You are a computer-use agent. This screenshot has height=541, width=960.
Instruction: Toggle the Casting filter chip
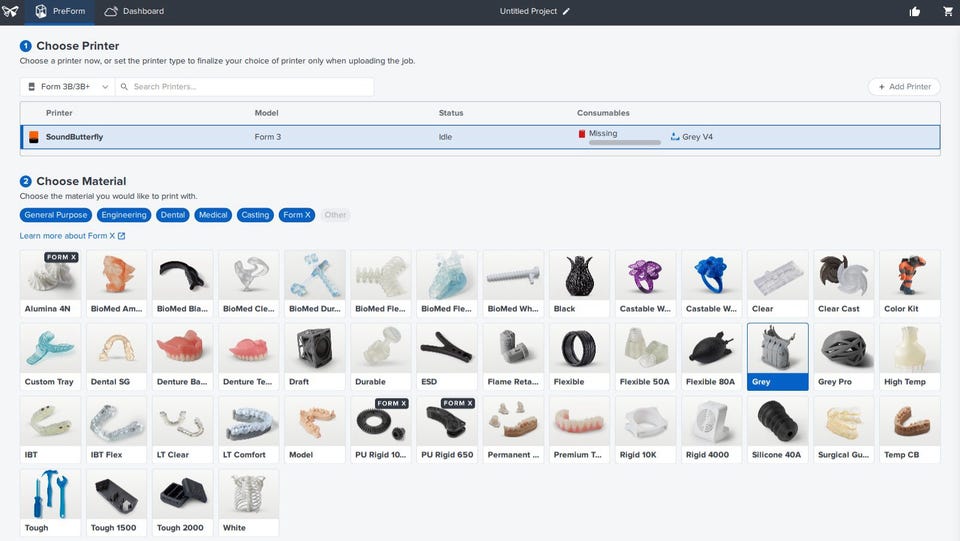click(255, 215)
